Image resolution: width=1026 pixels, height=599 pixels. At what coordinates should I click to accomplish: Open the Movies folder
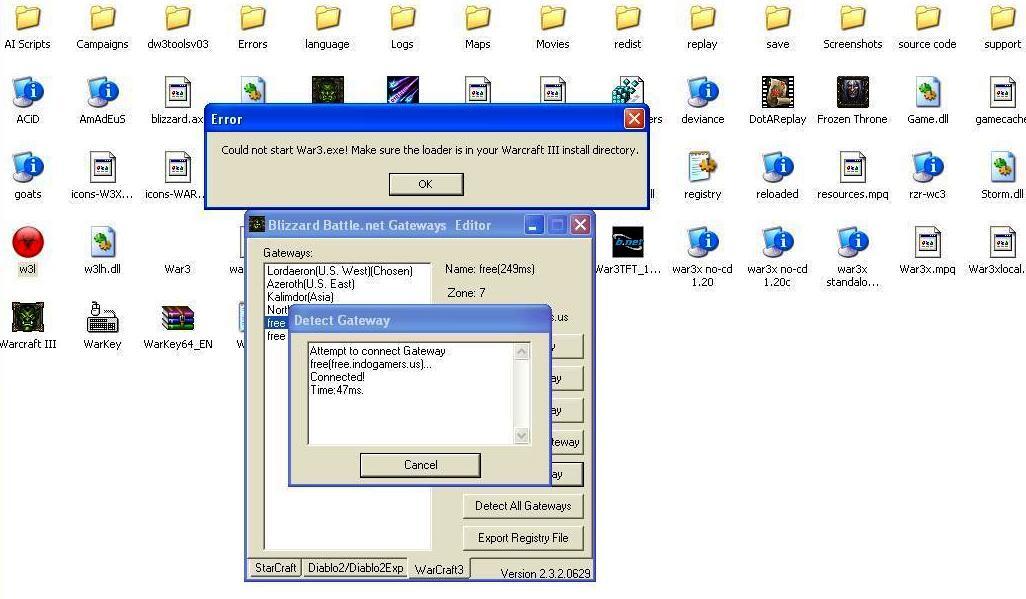click(552, 18)
